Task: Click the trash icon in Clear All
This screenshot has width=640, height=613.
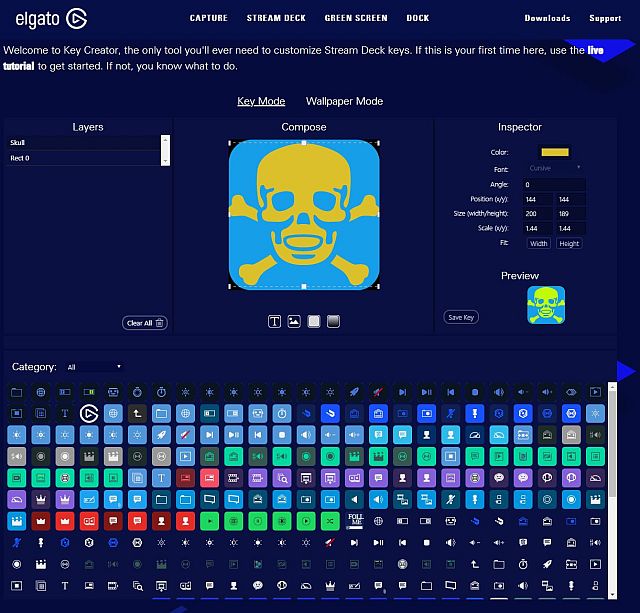Action: click(160, 323)
